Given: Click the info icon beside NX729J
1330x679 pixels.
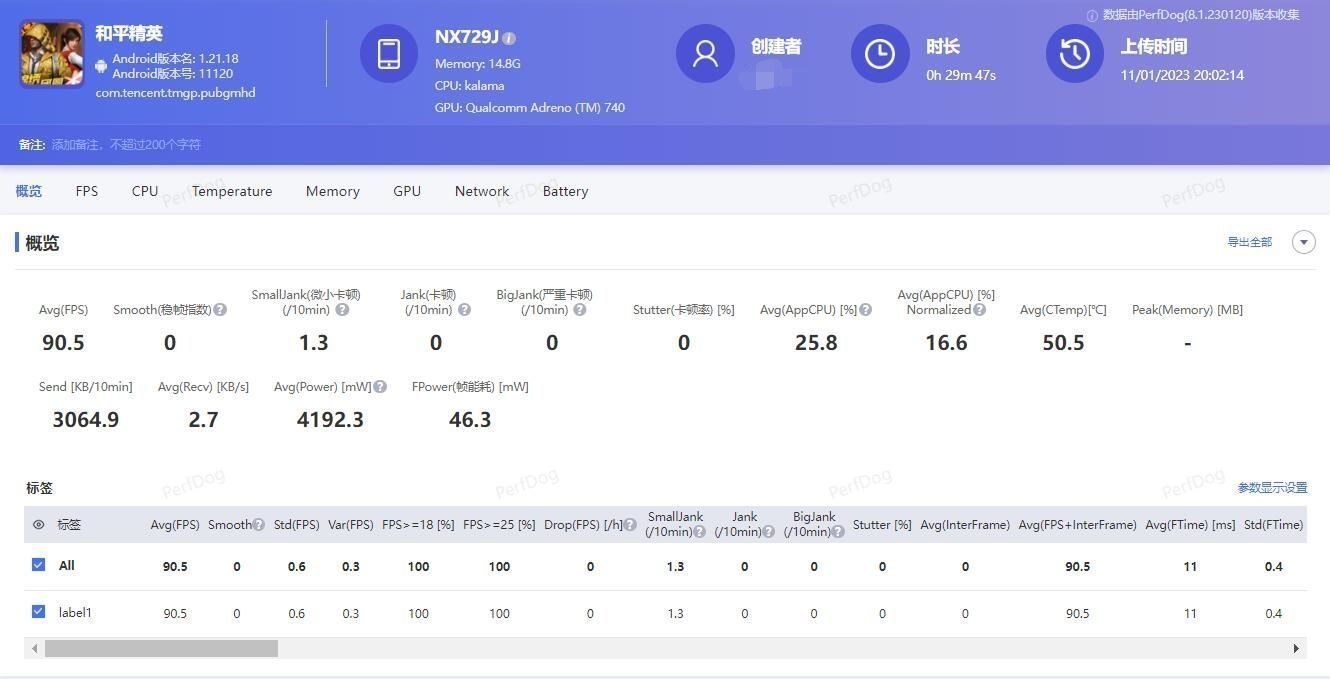Looking at the screenshot, I should (509, 38).
